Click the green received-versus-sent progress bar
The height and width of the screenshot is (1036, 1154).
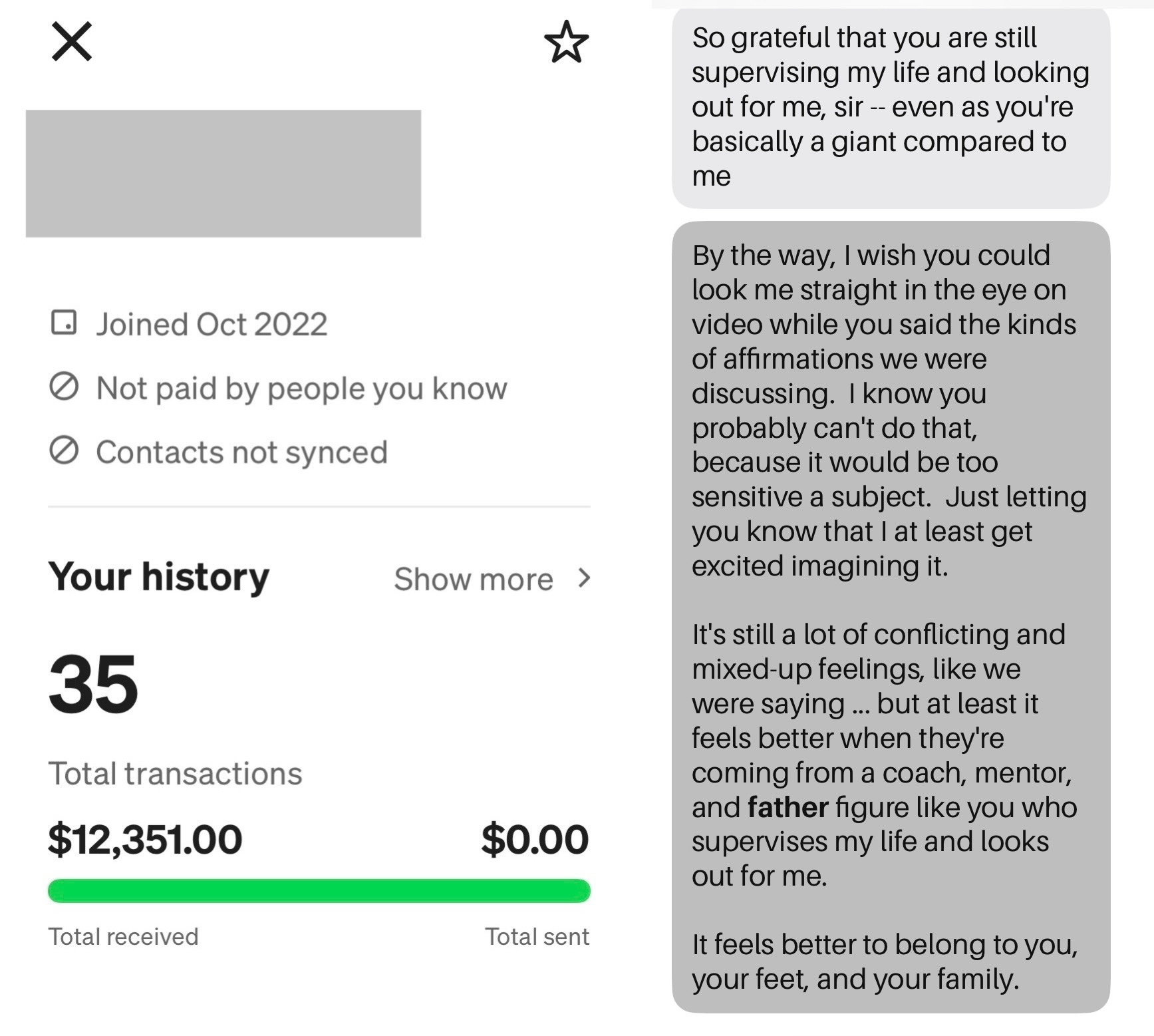tap(319, 890)
